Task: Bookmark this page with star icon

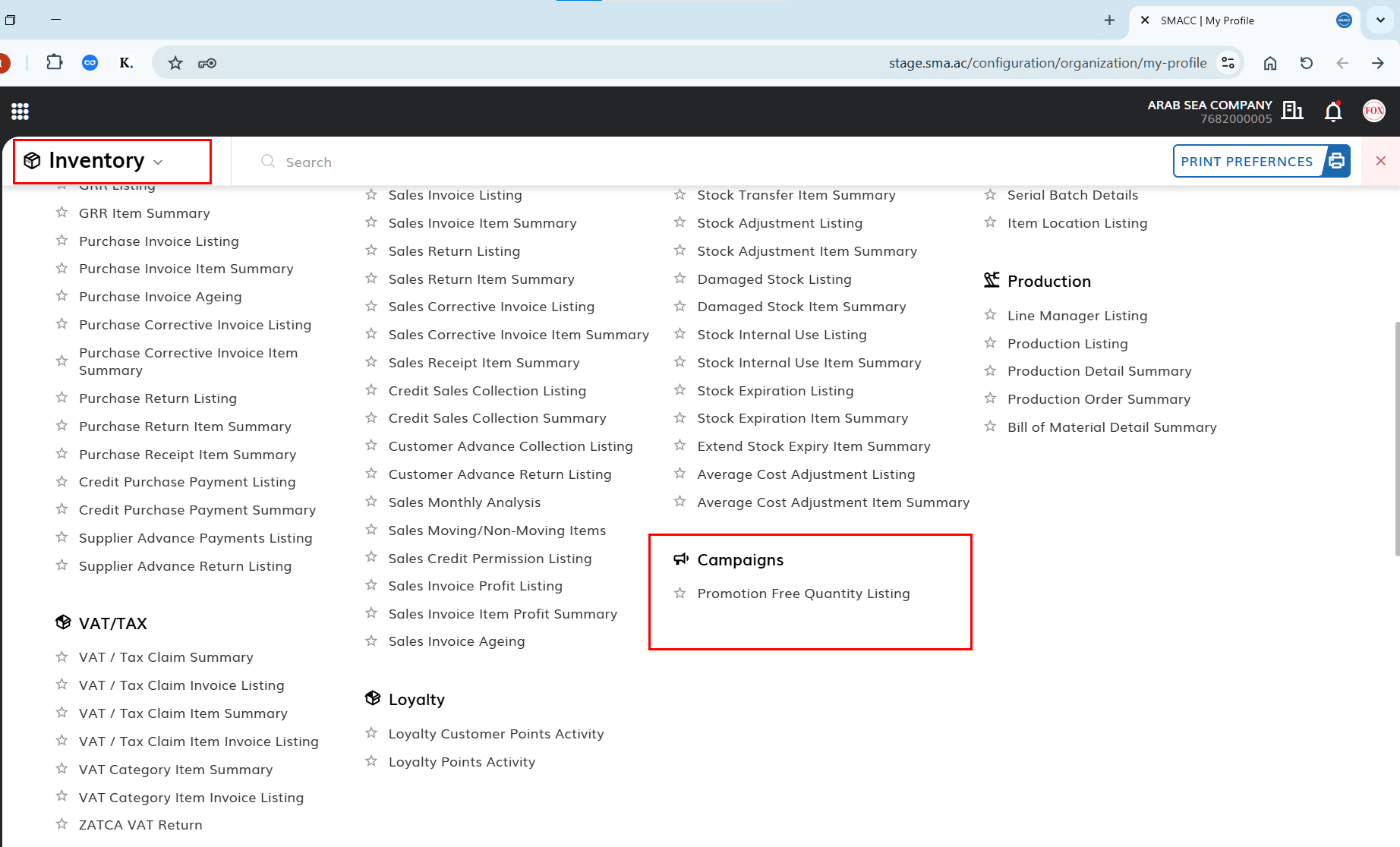Action: (x=175, y=63)
